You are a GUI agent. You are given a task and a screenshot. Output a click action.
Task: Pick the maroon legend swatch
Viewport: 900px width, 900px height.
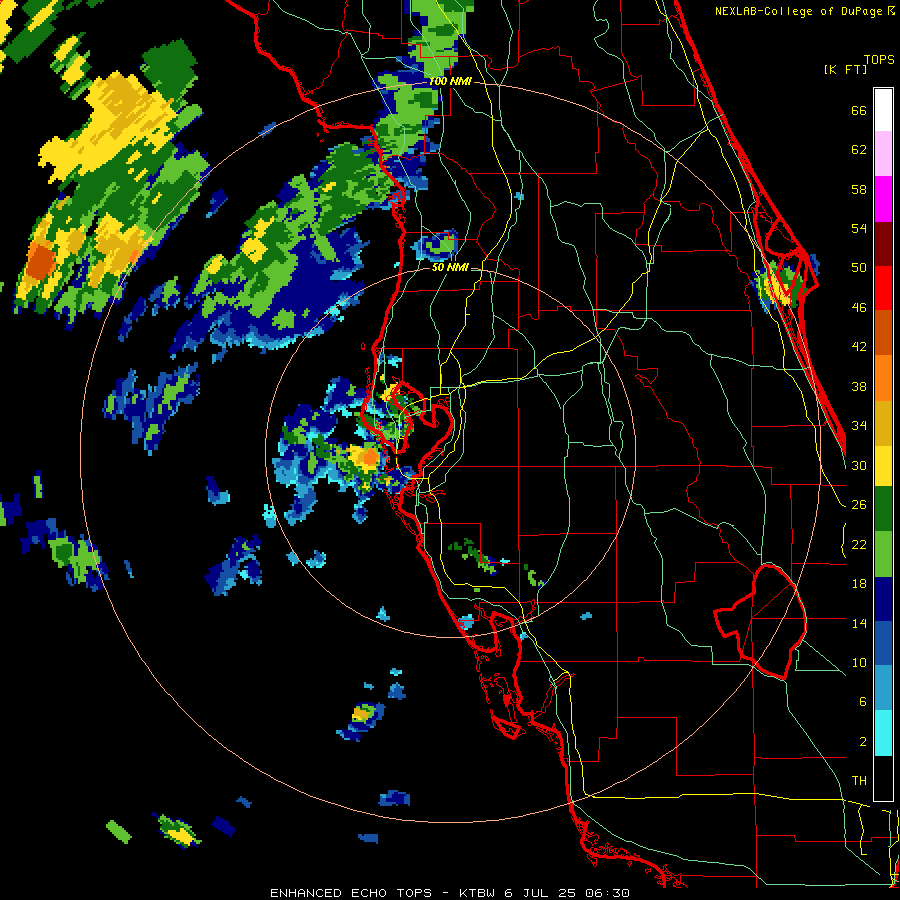883,243
